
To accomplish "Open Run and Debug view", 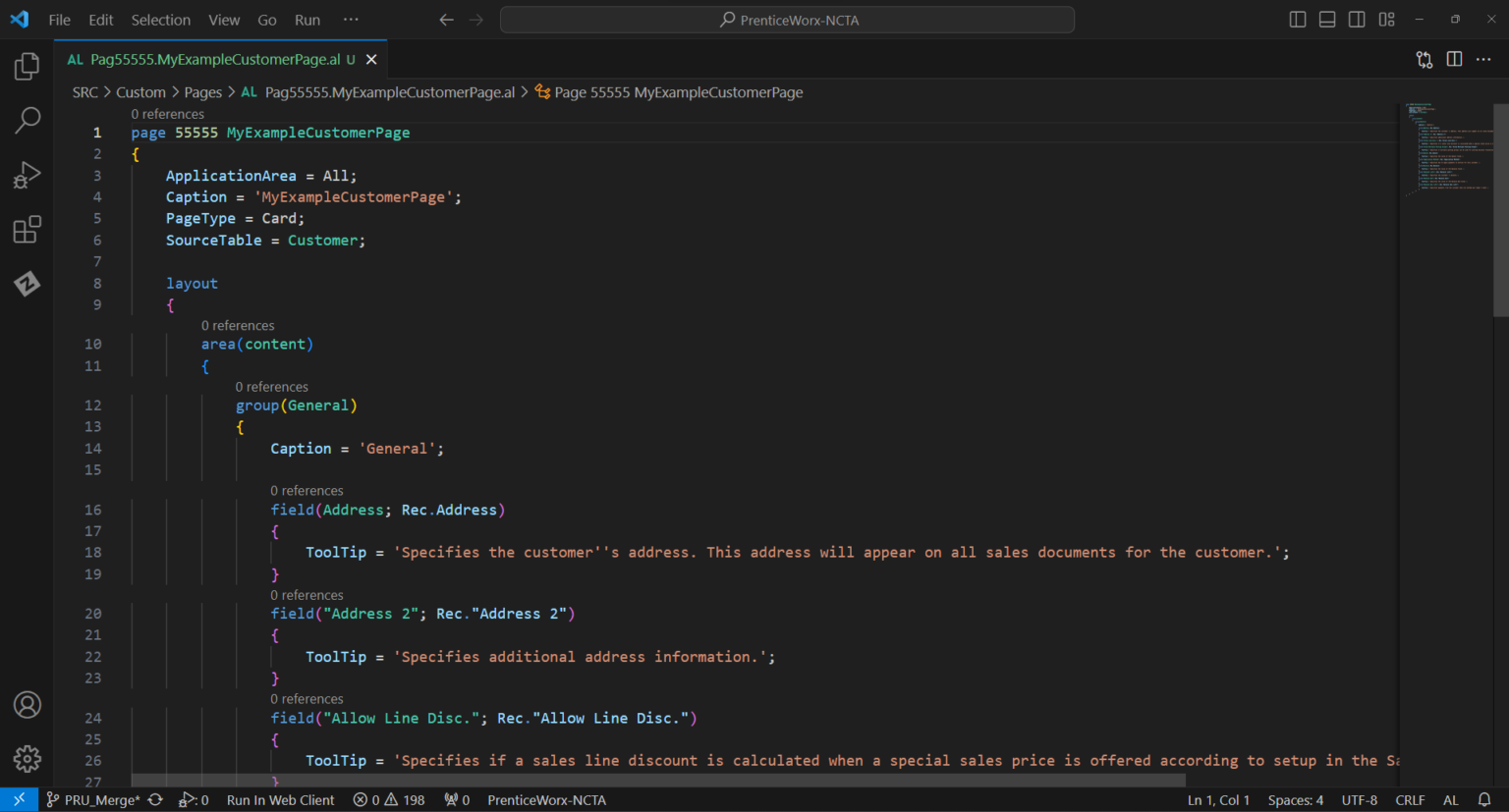I will click(x=27, y=174).
